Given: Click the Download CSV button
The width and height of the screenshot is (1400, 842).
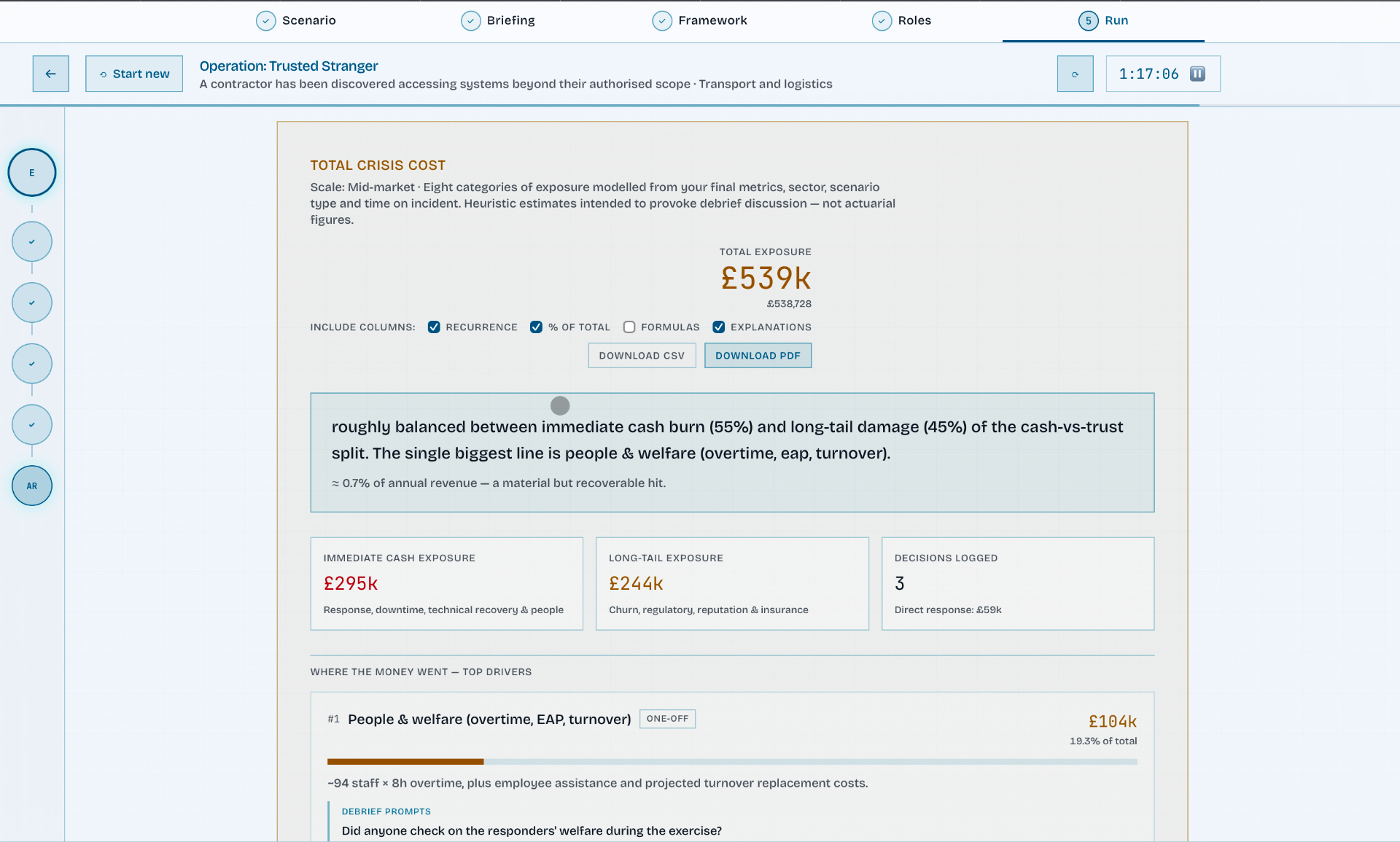Looking at the screenshot, I should pos(642,356).
